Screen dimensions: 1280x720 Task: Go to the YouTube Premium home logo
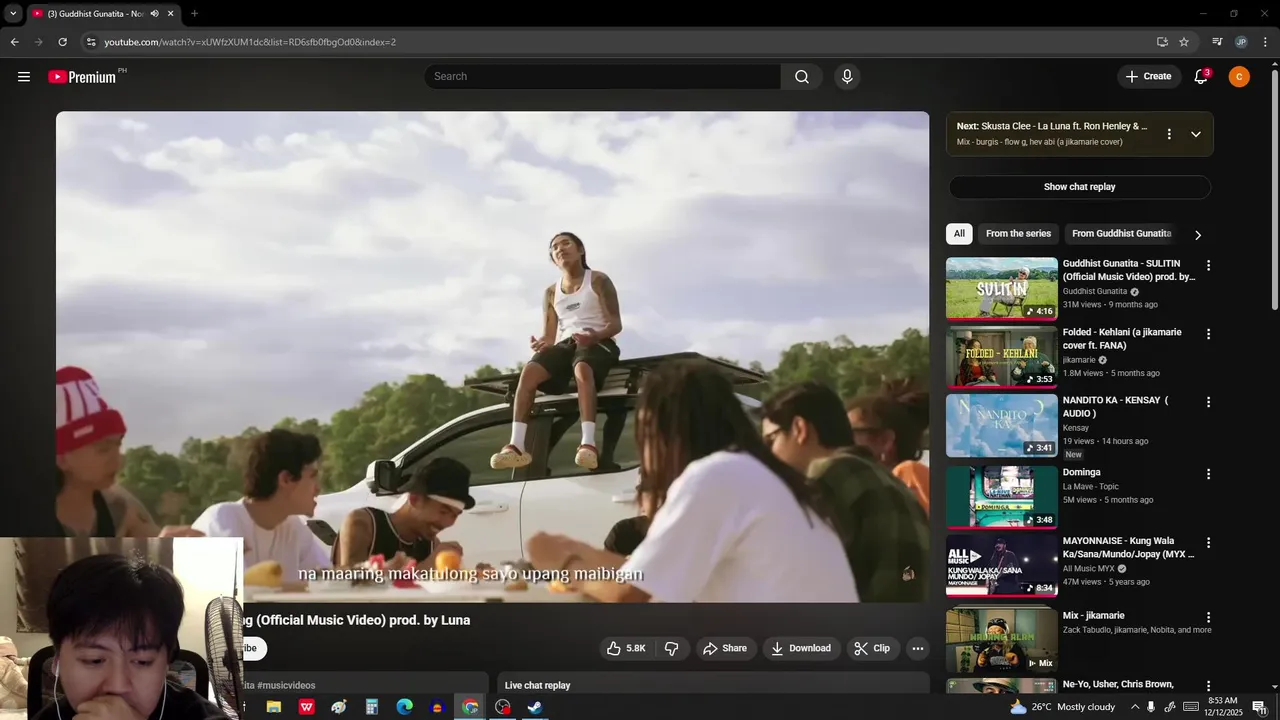pyautogui.click(x=82, y=77)
